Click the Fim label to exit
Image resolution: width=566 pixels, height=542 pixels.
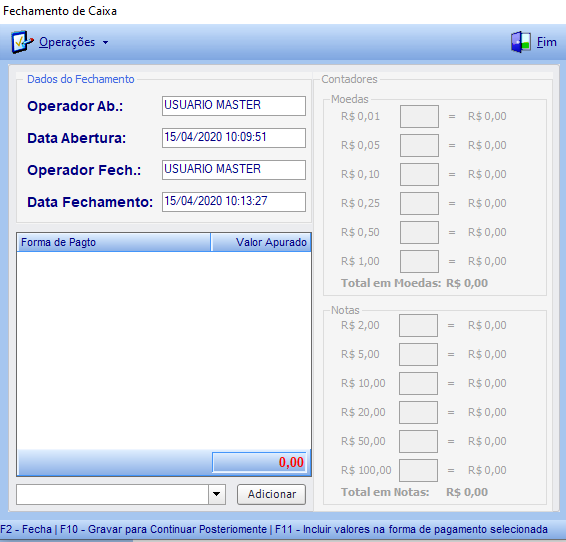pyautogui.click(x=547, y=42)
